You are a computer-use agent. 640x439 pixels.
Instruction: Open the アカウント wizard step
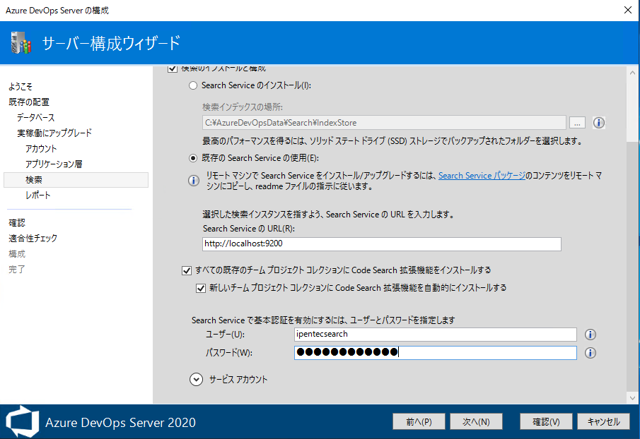(41, 149)
